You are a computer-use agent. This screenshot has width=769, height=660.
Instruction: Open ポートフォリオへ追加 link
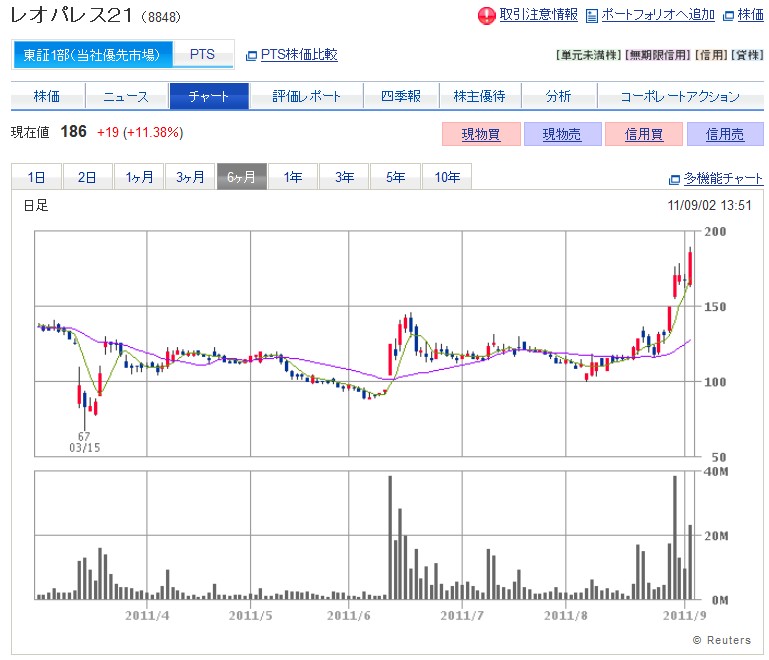[x=658, y=15]
